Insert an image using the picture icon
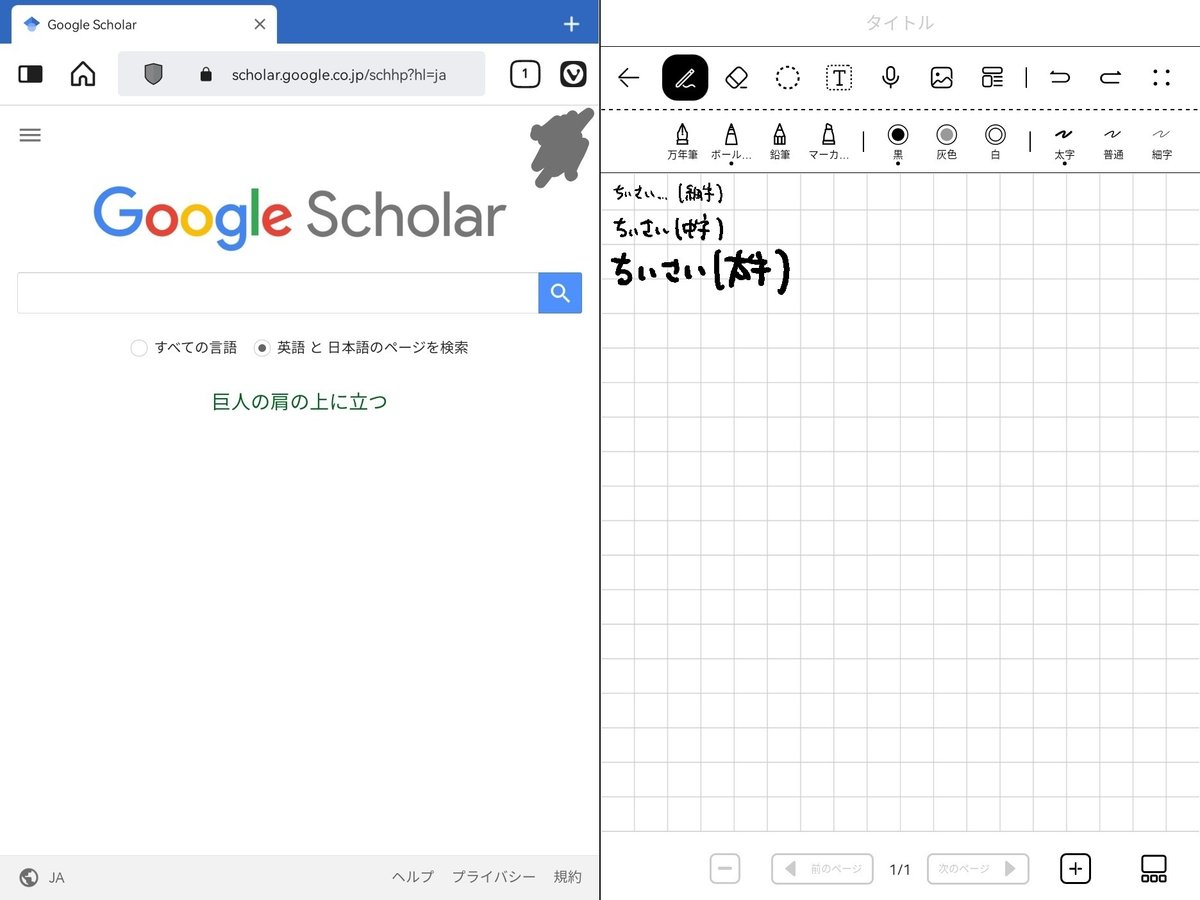The height and width of the screenshot is (900, 1200). [x=941, y=78]
